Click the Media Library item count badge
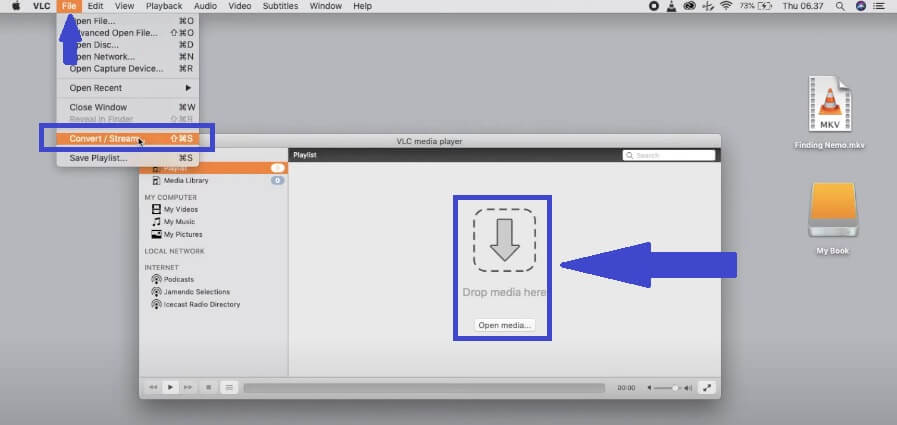Image resolution: width=897 pixels, height=425 pixels. 277,180
